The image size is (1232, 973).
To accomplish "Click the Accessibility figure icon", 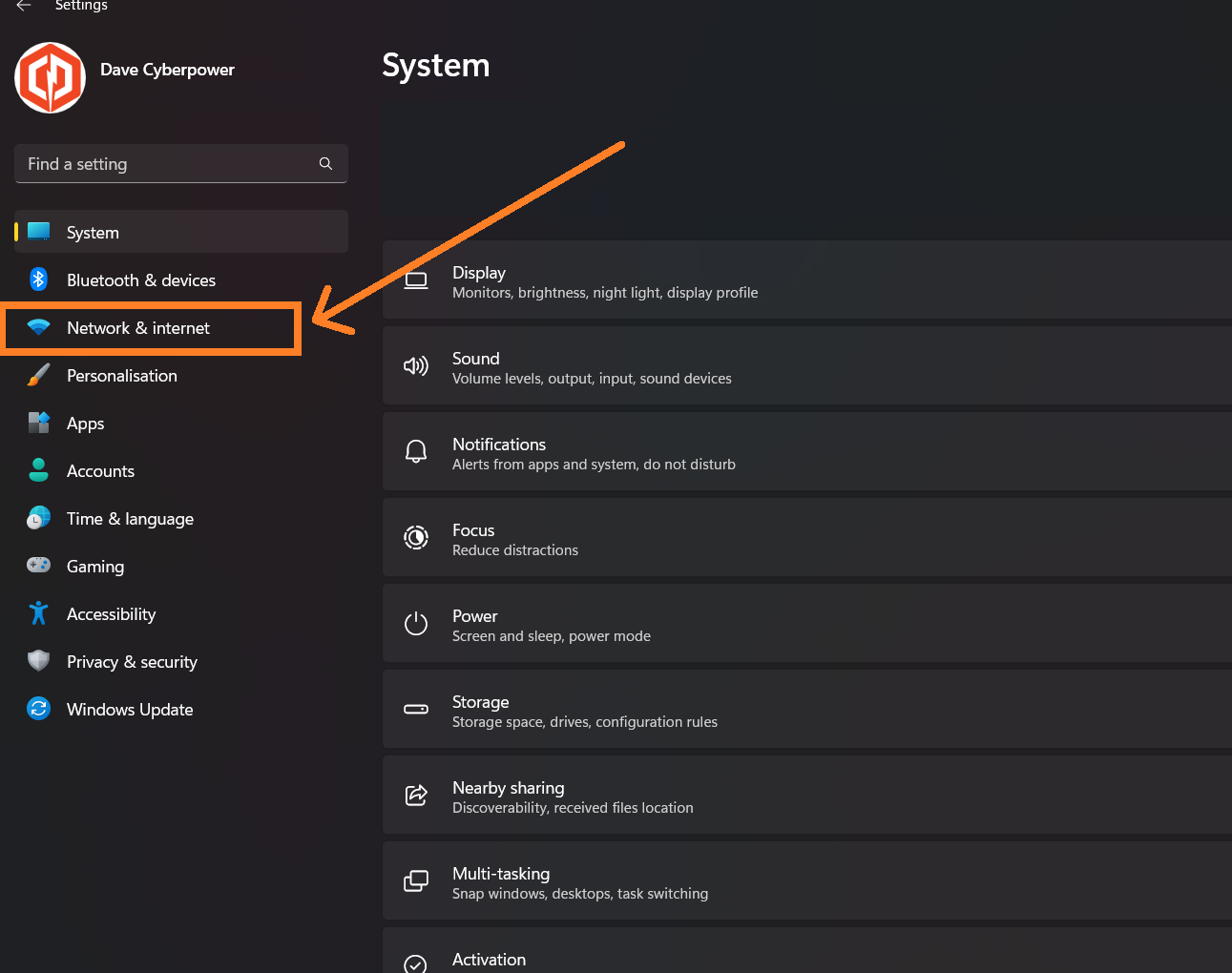I will [38, 613].
